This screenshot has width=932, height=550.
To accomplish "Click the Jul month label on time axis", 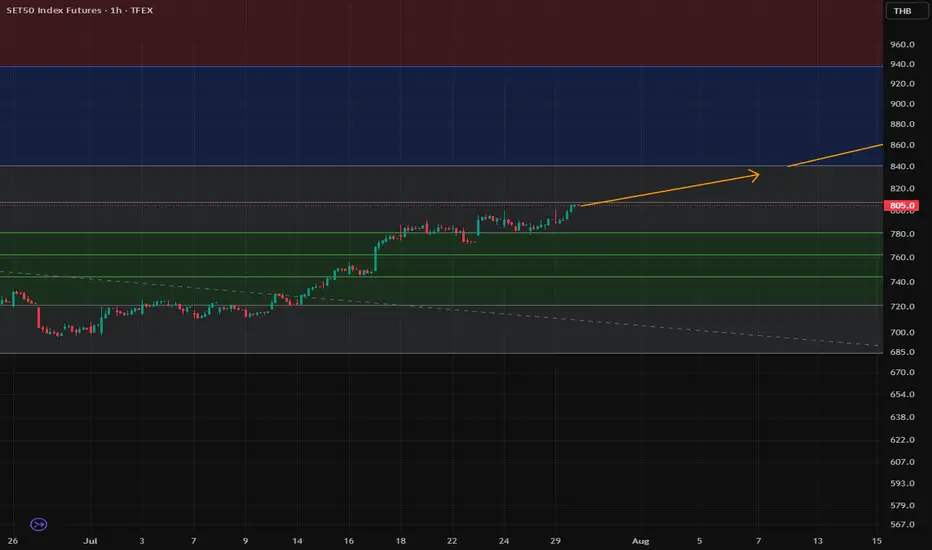I will (90, 541).
